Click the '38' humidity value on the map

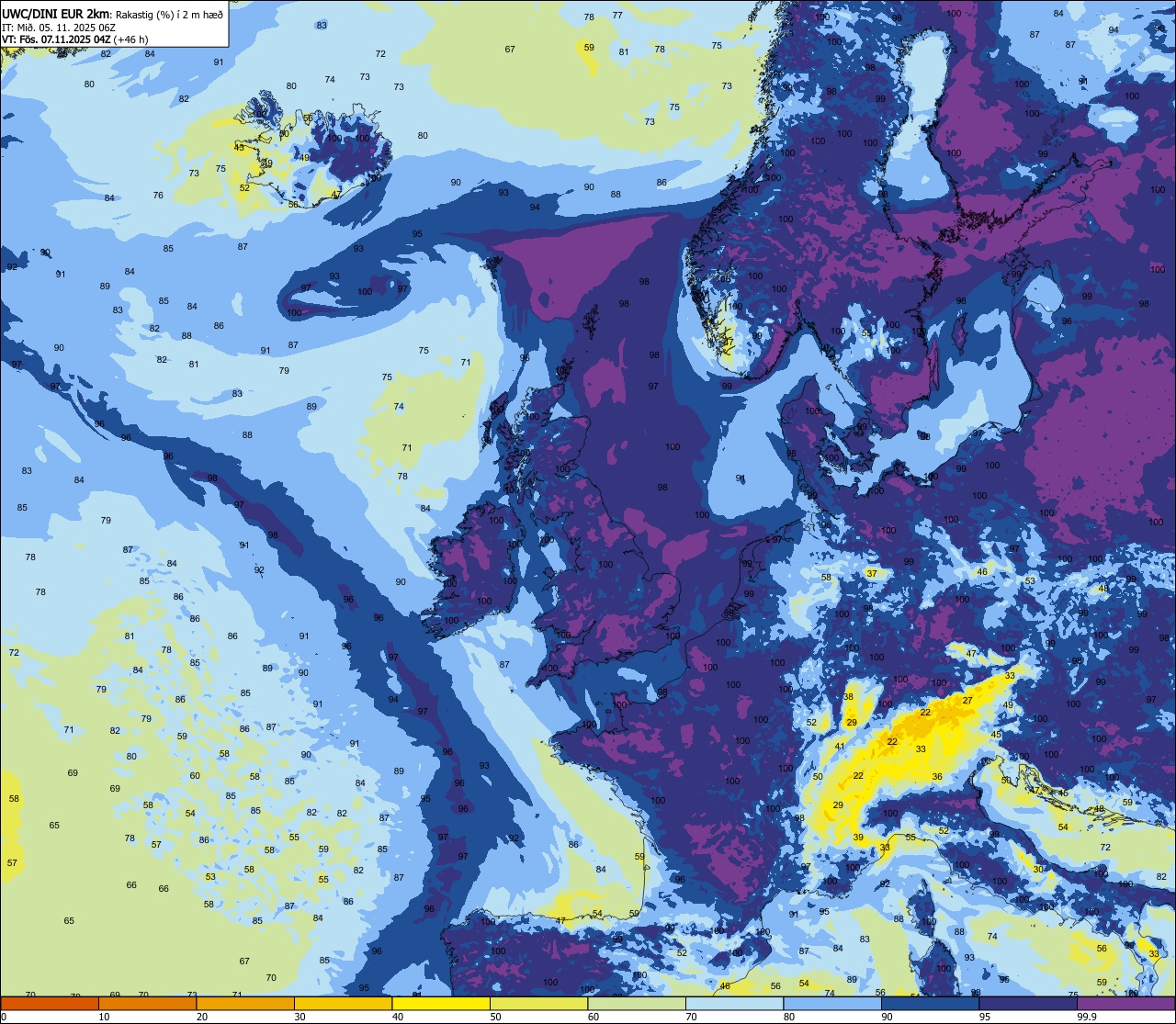848,697
